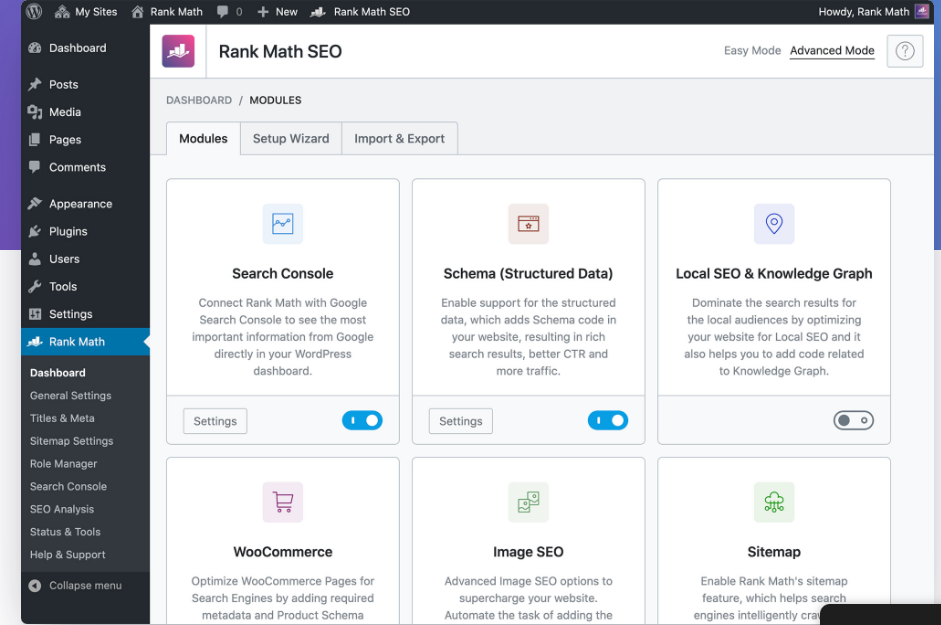
Task: Click the Schema structured data icon
Action: (528, 224)
